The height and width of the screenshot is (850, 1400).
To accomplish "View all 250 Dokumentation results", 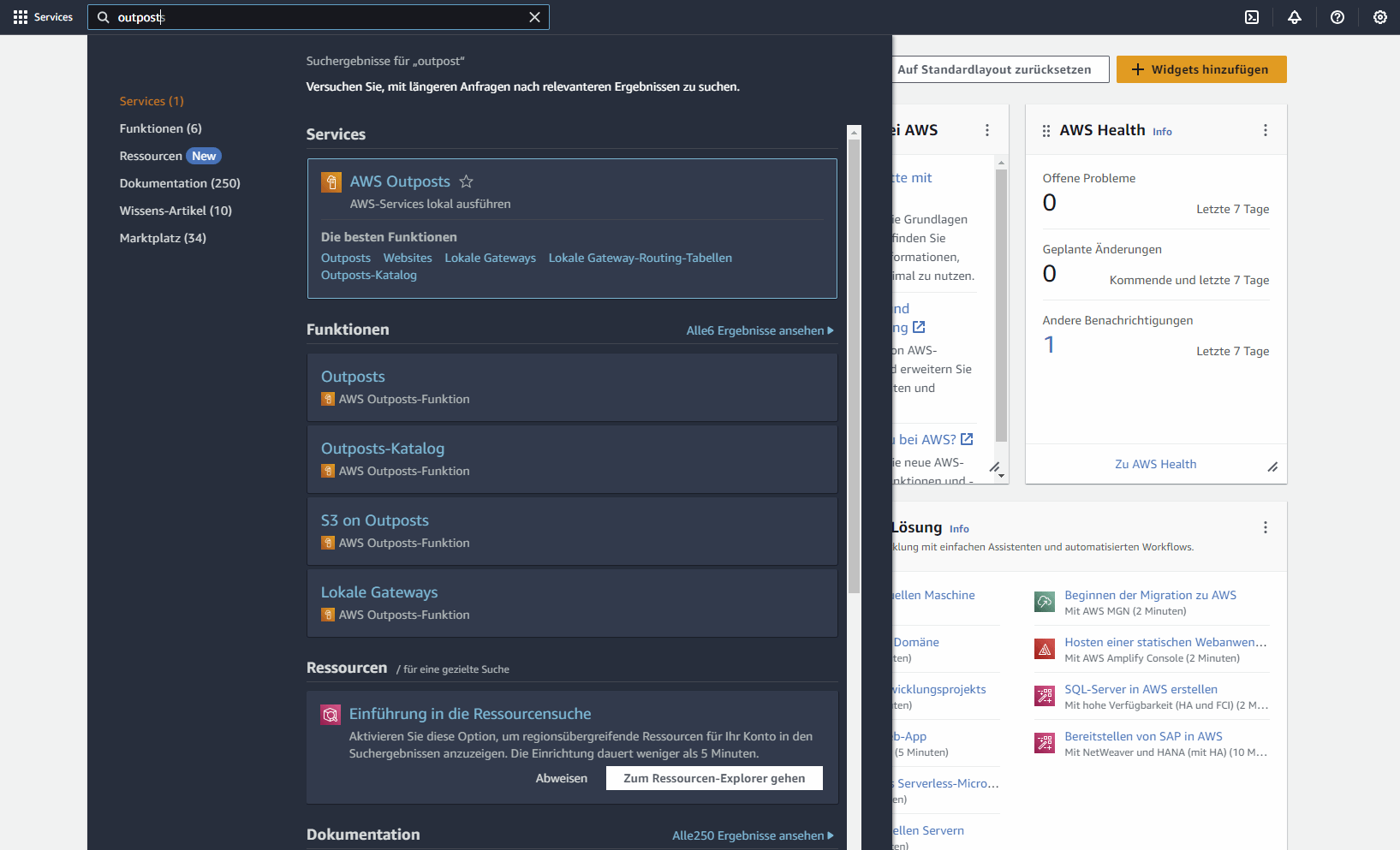I will pyautogui.click(x=753, y=835).
